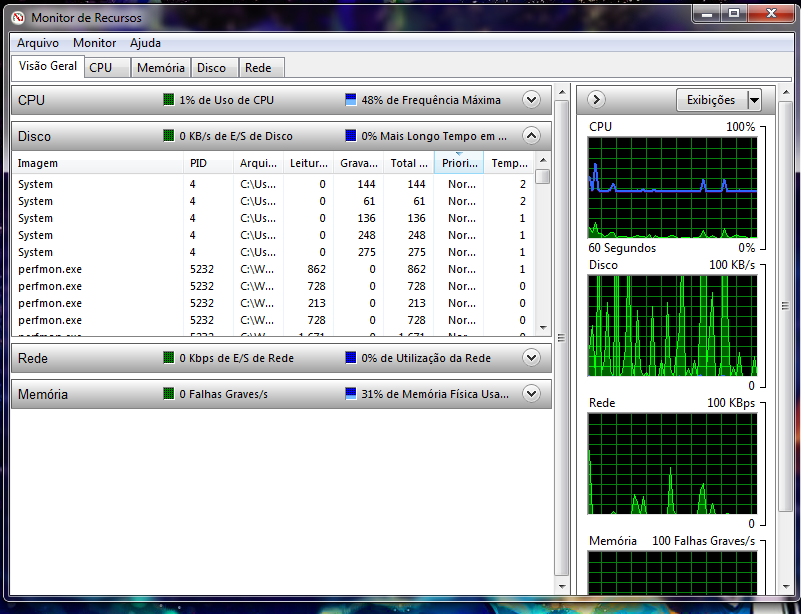Click the disk list scrollbar thumb
801x614 pixels.
(543, 176)
